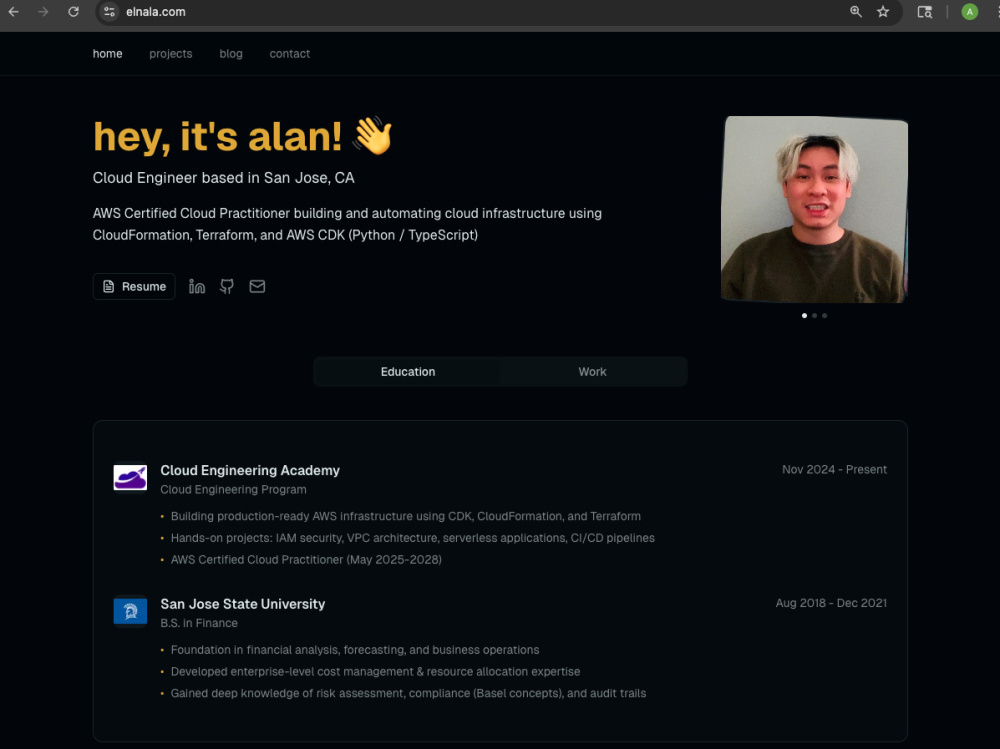Switch to the Work tab
The width and height of the screenshot is (1000, 749).
tap(592, 372)
